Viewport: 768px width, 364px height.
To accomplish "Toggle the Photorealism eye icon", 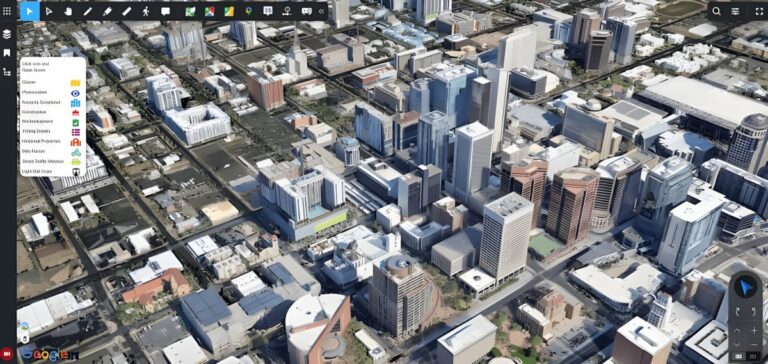I will (75, 93).
